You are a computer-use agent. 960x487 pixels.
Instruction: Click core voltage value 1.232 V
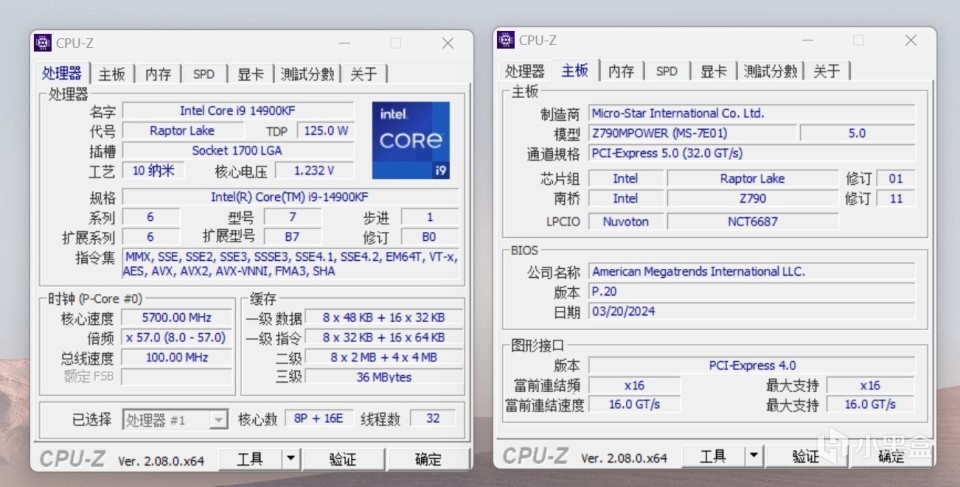pyautogui.click(x=314, y=170)
